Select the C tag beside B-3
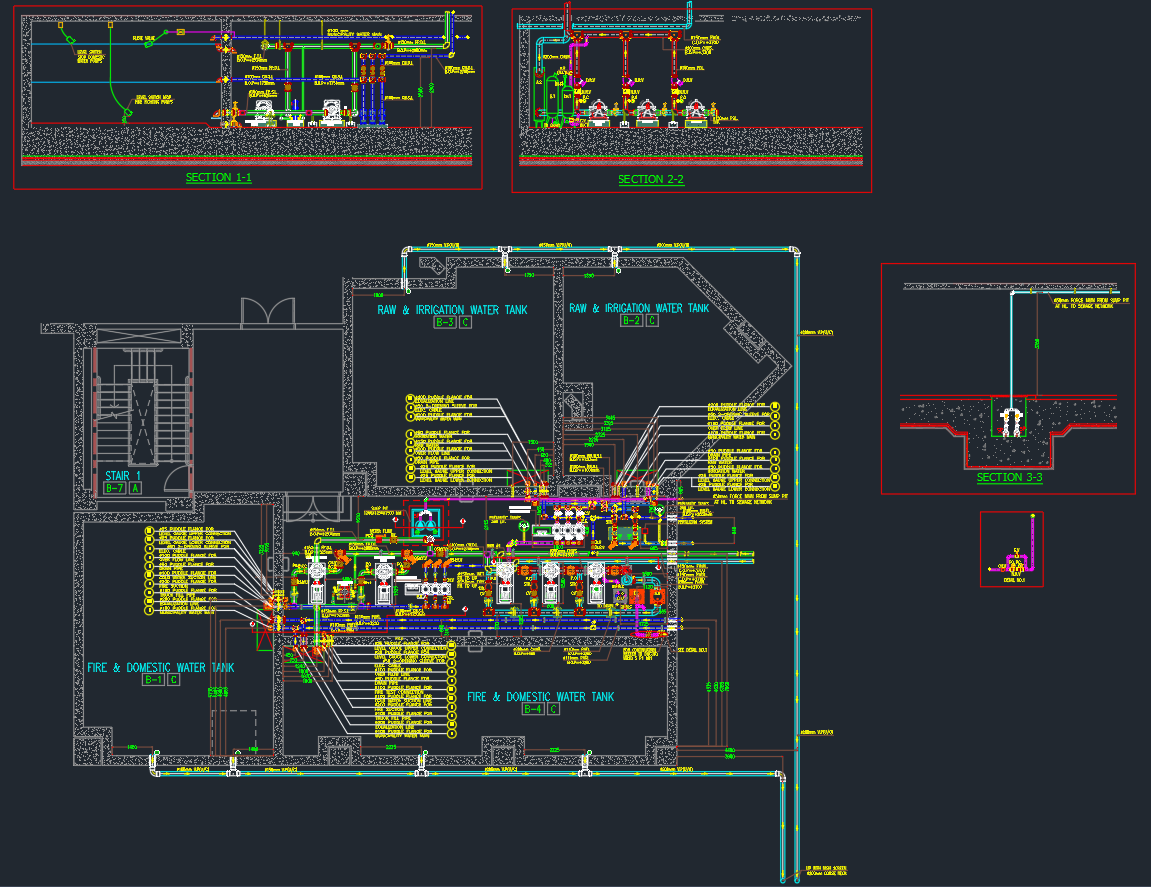 coord(465,322)
